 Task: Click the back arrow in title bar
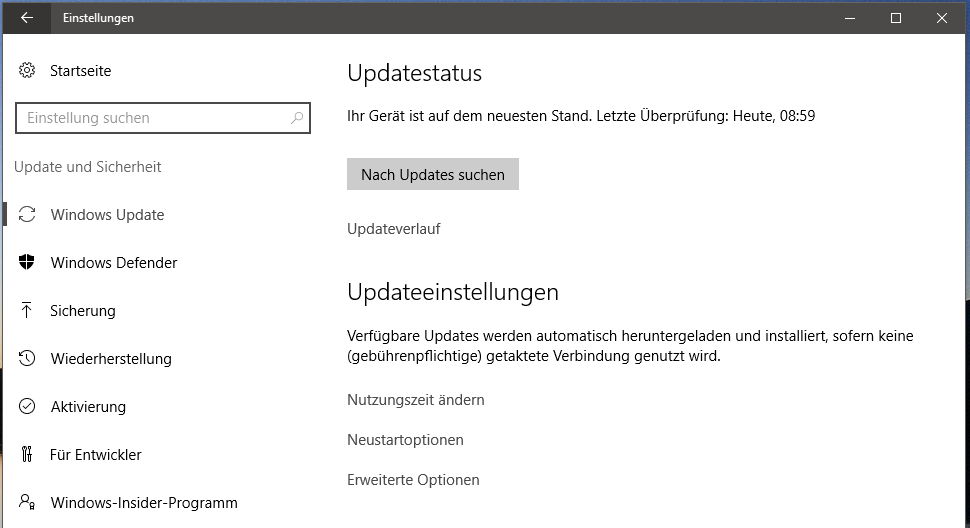click(x=27, y=17)
